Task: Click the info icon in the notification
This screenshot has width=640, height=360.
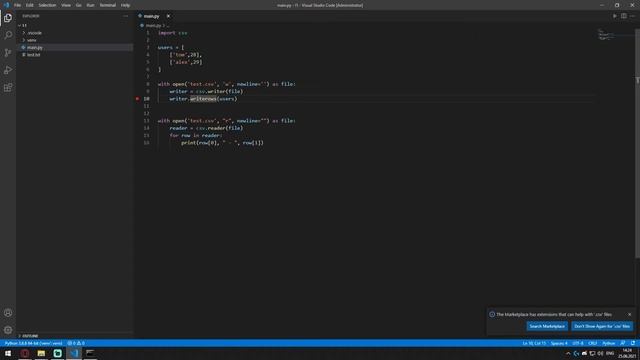Action: 492,314
